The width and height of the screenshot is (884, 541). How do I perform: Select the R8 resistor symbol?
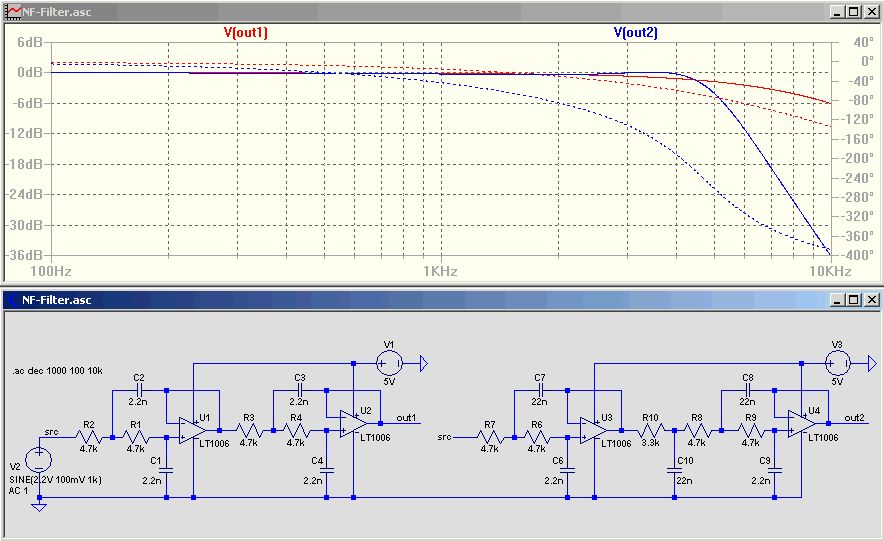[697, 431]
